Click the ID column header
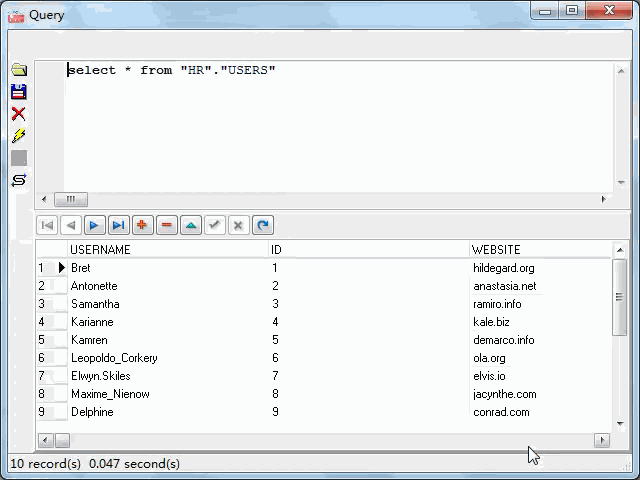Screen dimensions: 640x480 [x=277, y=249]
